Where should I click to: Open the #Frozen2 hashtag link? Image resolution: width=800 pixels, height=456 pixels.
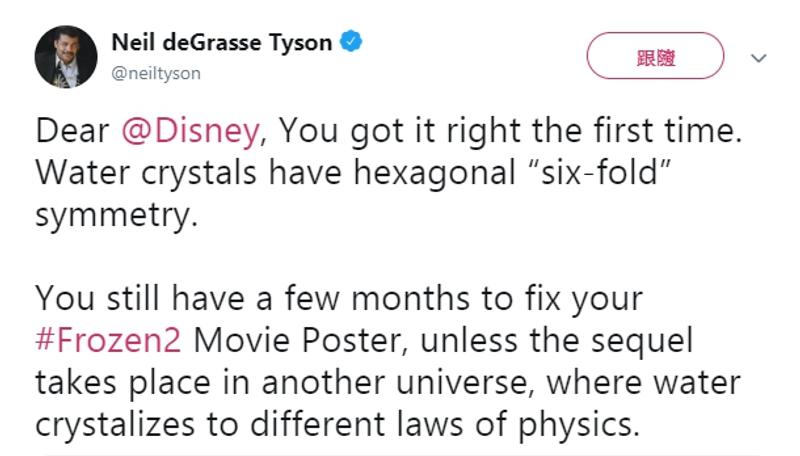coord(108,340)
